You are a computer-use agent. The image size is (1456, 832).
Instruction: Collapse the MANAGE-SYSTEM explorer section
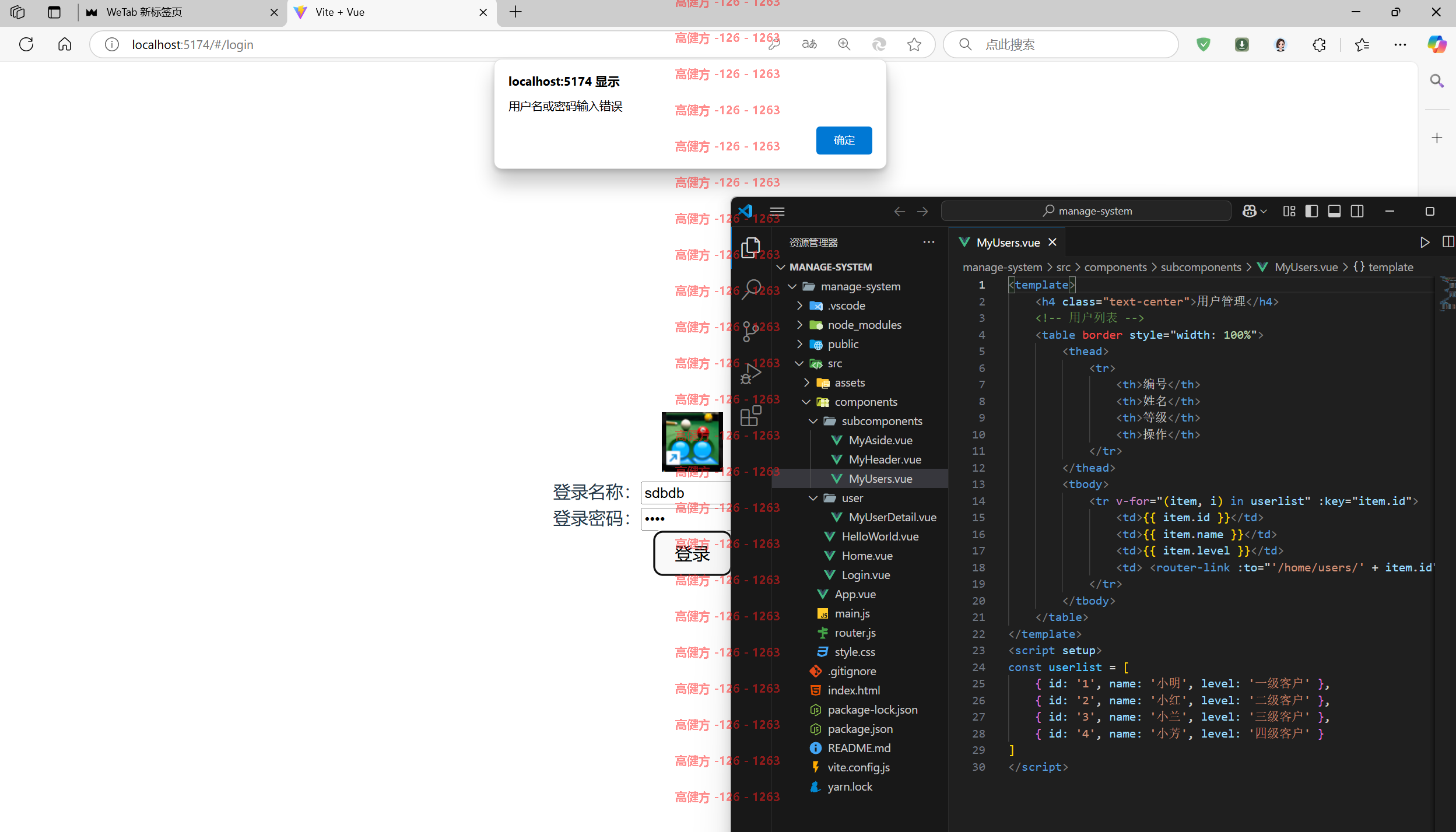click(781, 267)
